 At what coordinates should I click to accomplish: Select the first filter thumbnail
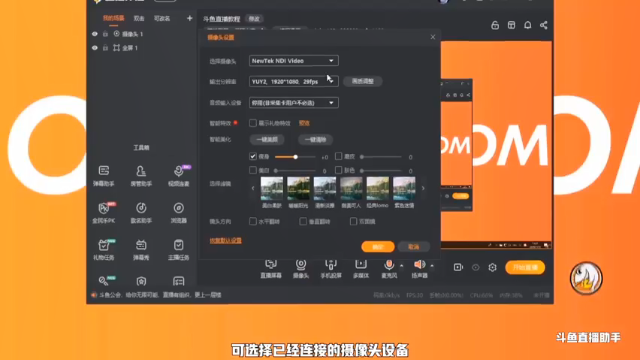pos(272,189)
